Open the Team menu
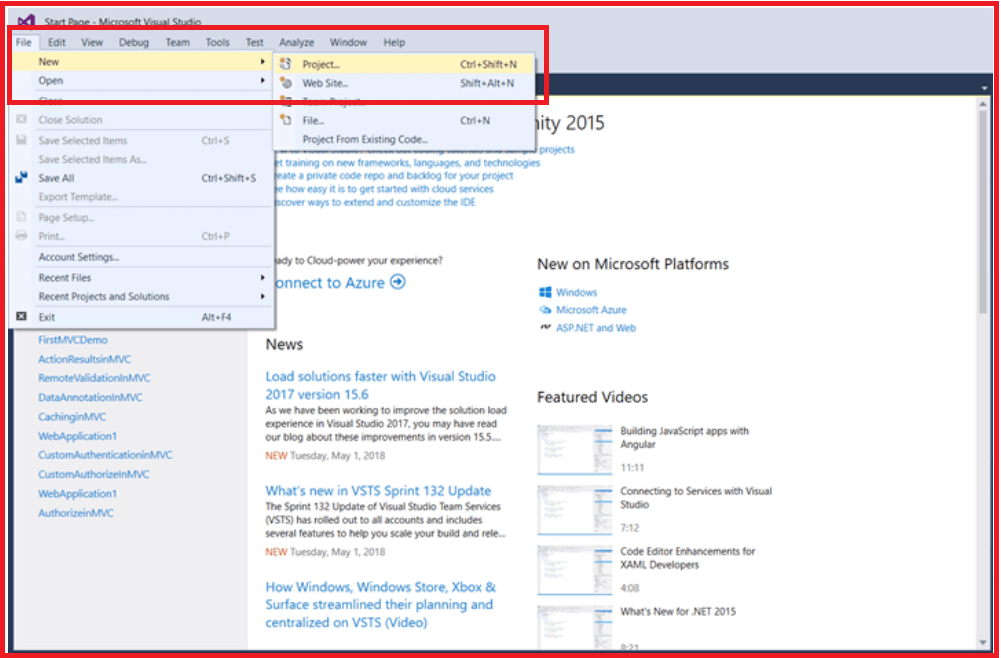The width and height of the screenshot is (1001, 658). 177,42
